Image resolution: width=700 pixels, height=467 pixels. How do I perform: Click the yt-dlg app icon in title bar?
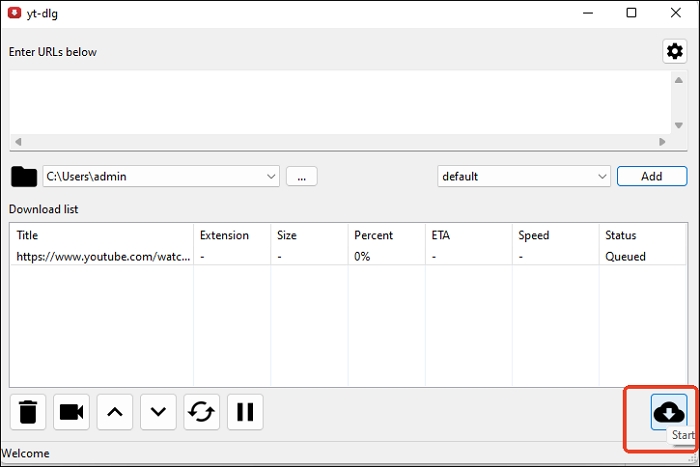(x=14, y=13)
